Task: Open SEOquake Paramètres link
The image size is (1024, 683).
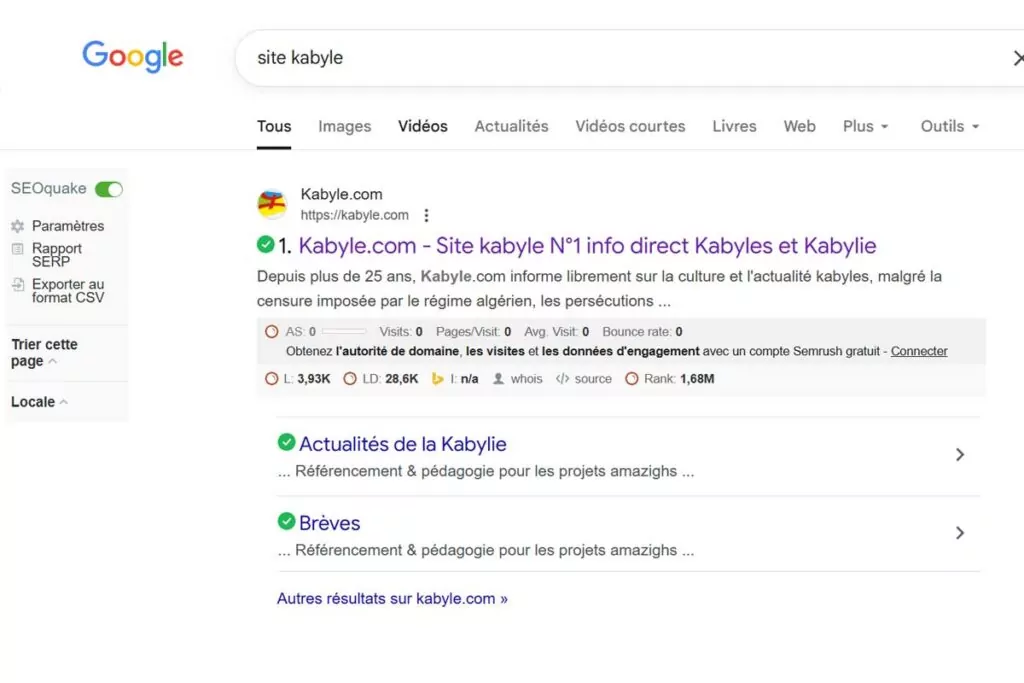Action: click(x=68, y=226)
